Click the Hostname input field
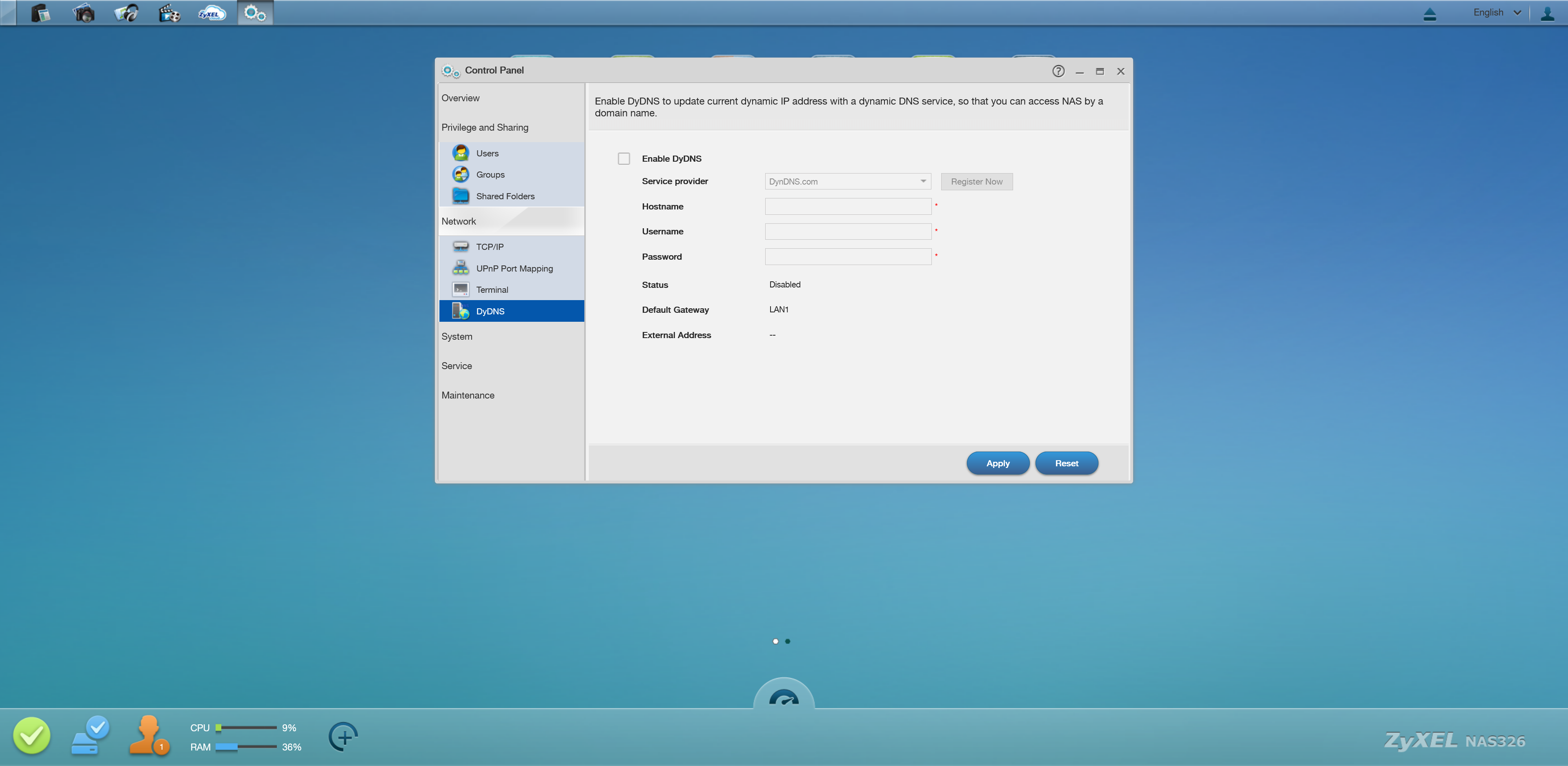This screenshot has width=1568, height=766. 847,207
